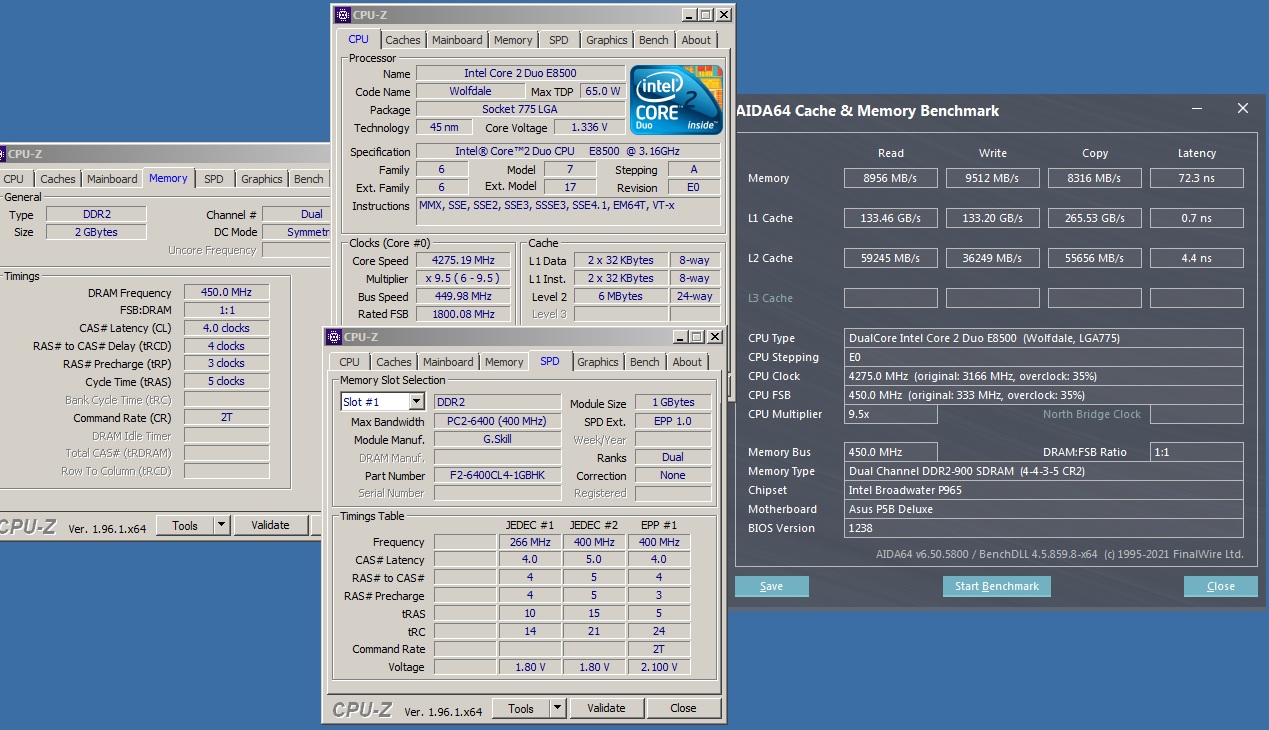This screenshot has height=730, width=1269.
Task: Click the Module Manuf. G.Skill value
Action: click(x=497, y=439)
